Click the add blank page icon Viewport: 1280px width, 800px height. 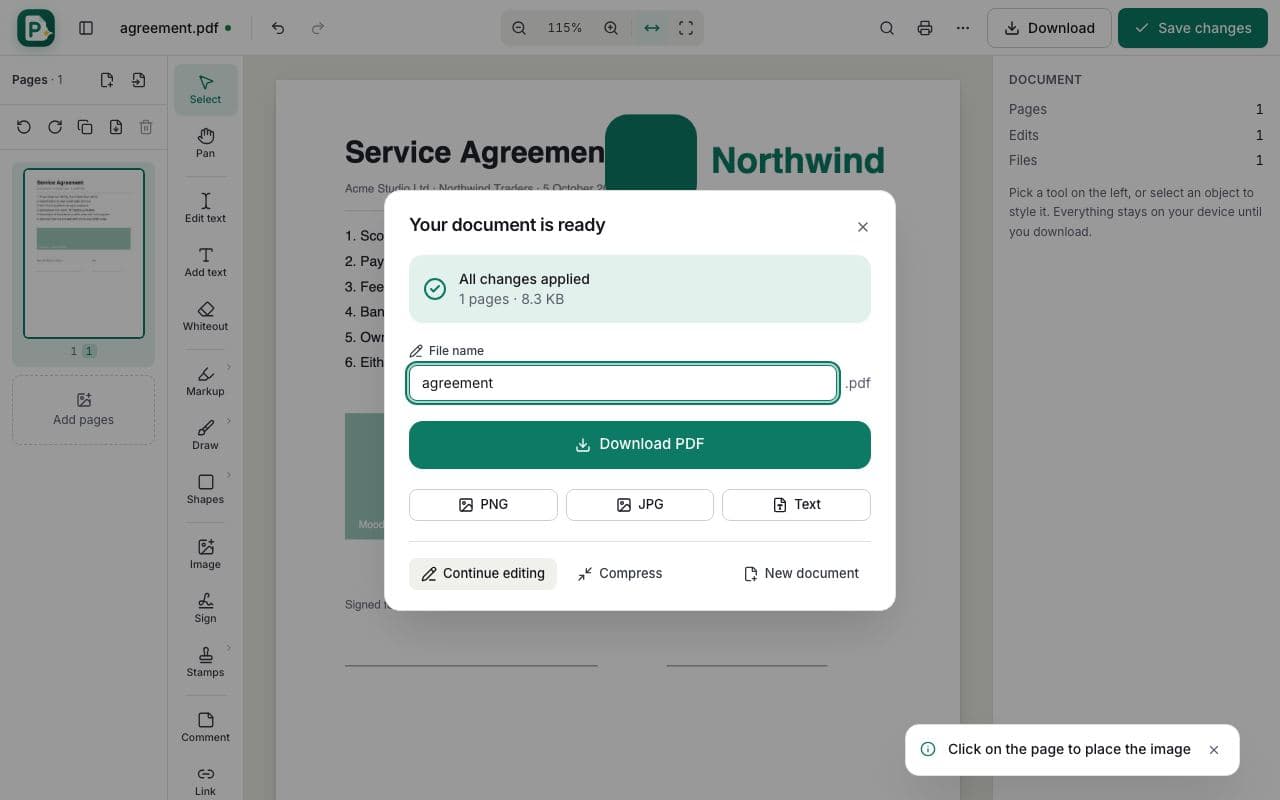coord(107,80)
